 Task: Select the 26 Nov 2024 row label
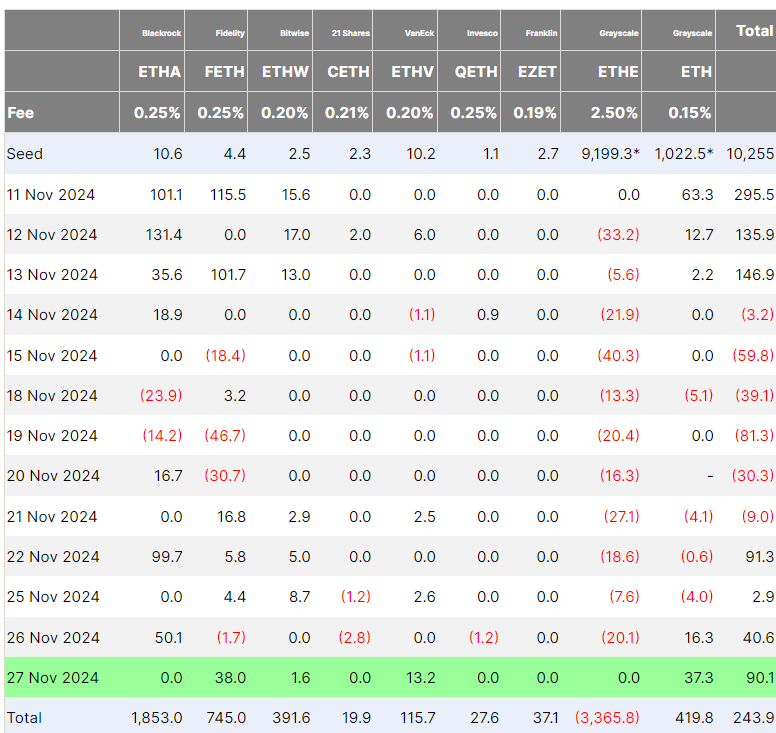point(53,638)
